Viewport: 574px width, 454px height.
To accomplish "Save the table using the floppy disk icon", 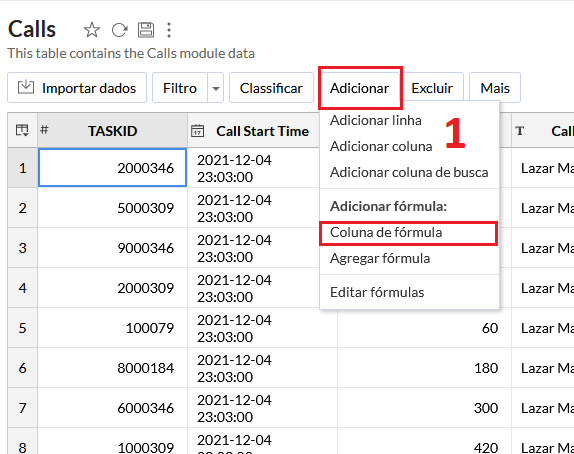I will (x=146, y=30).
